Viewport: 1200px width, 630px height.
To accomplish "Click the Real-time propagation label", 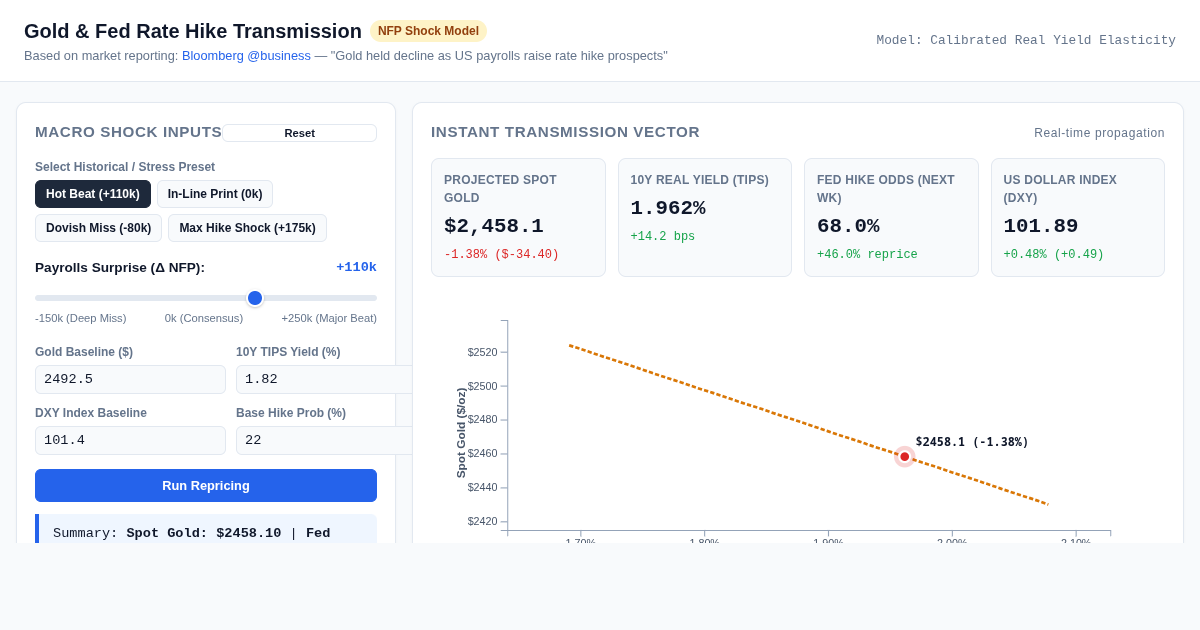I will 1099,133.
